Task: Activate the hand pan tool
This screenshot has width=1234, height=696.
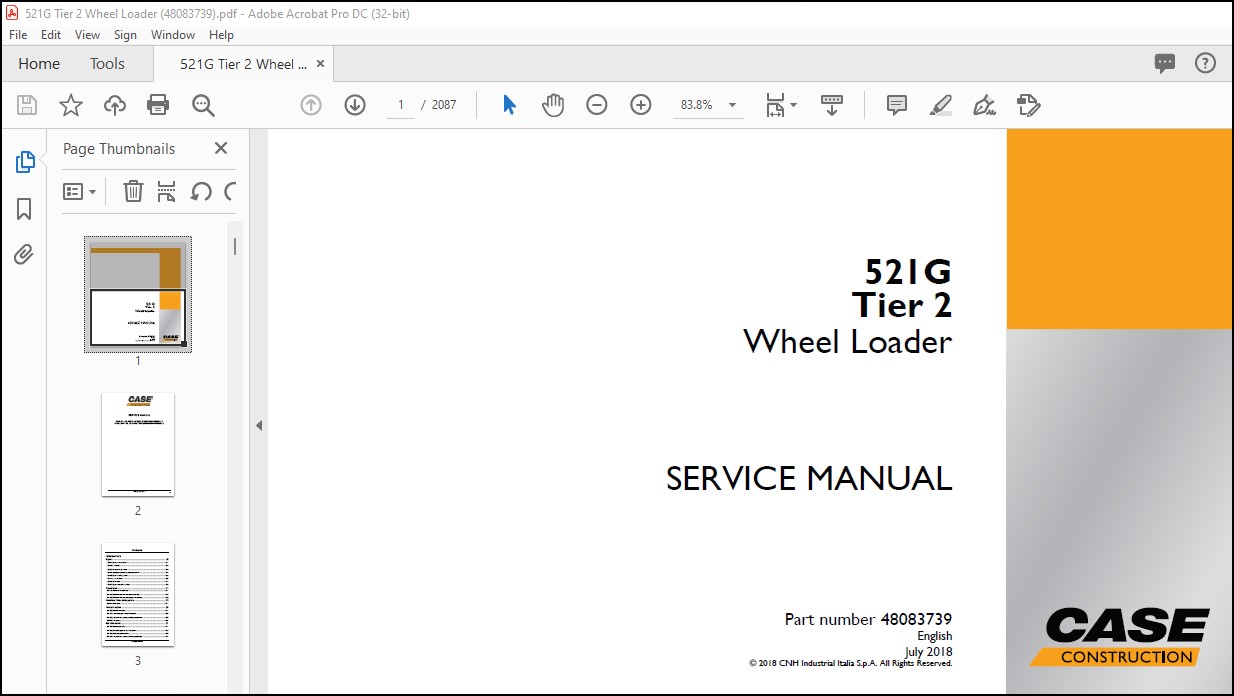Action: [x=553, y=105]
